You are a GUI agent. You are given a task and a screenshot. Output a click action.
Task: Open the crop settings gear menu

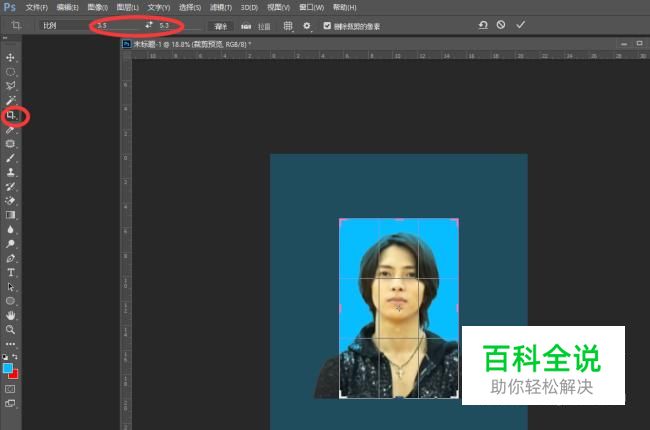307,26
